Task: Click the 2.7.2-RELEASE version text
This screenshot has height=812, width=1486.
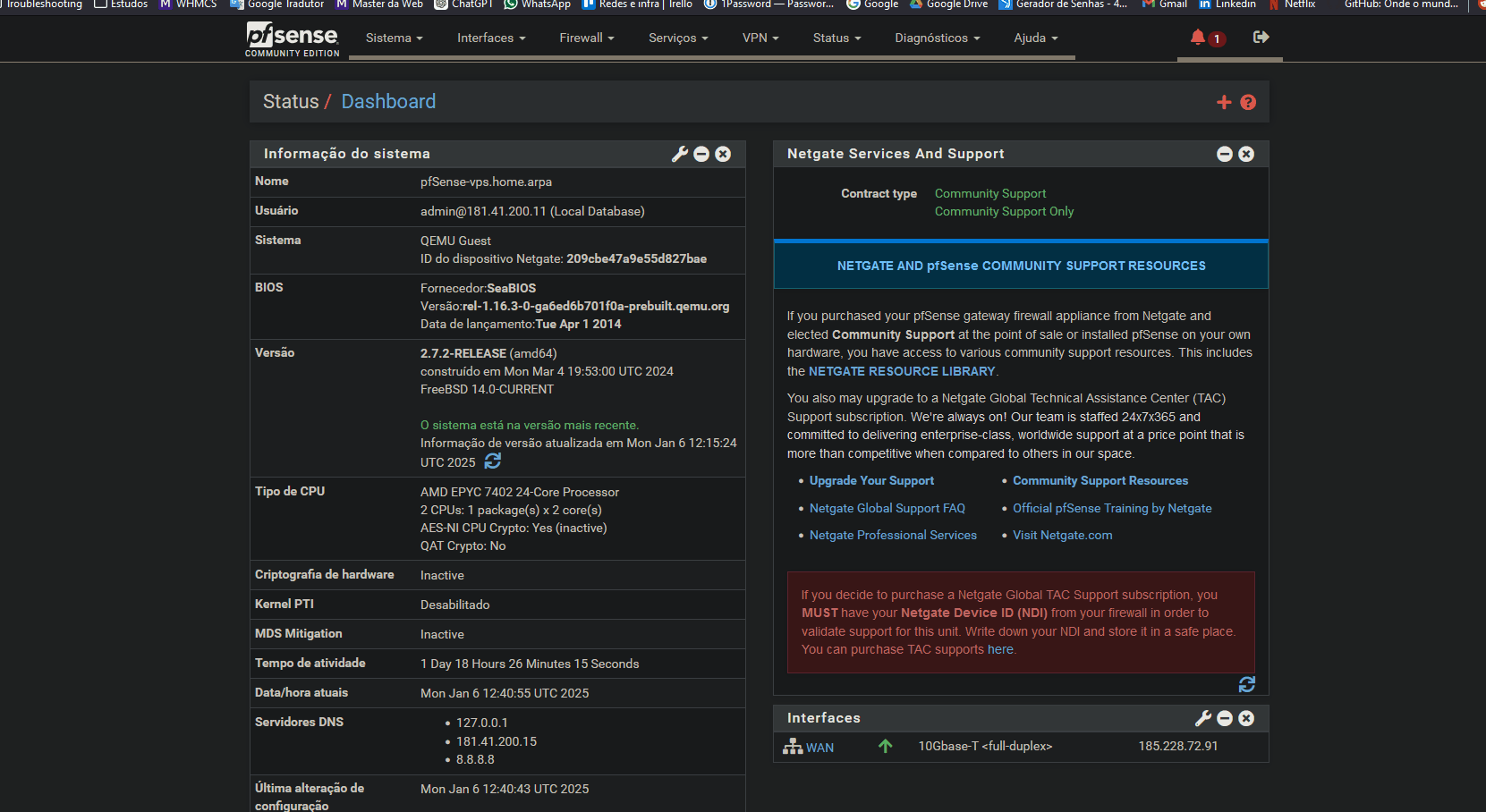Action: tap(463, 353)
